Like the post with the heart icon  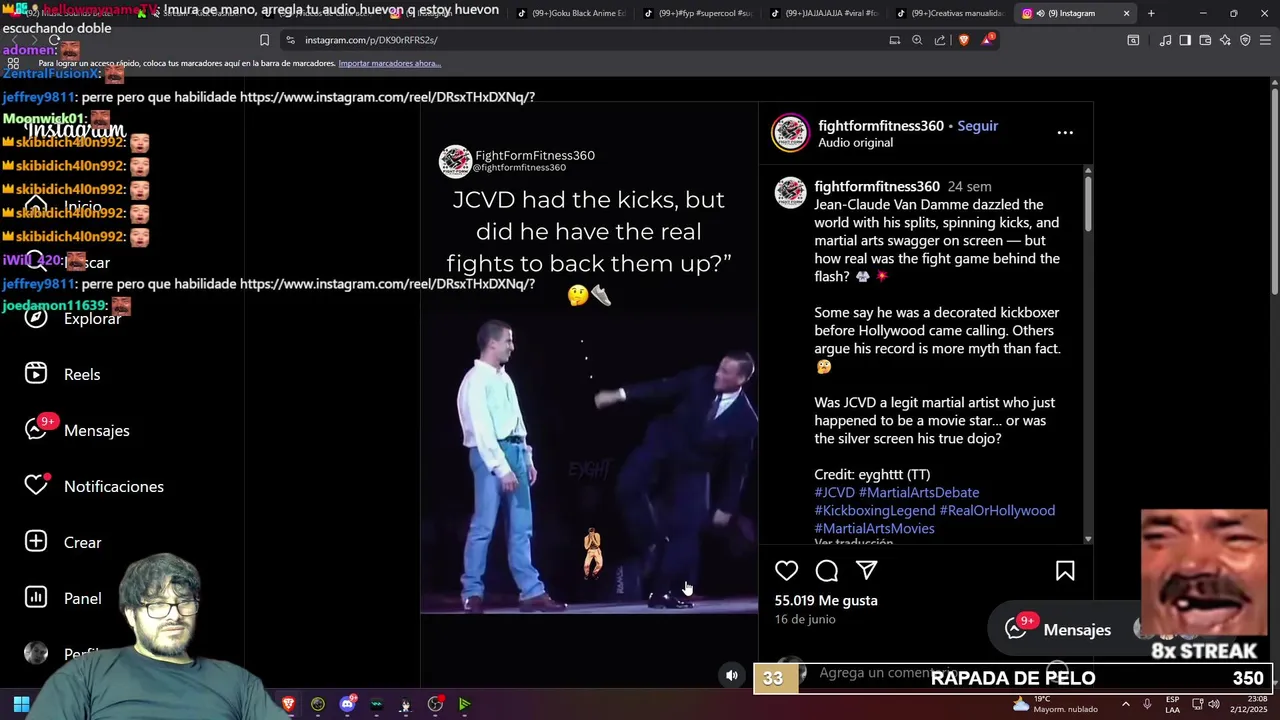(787, 571)
